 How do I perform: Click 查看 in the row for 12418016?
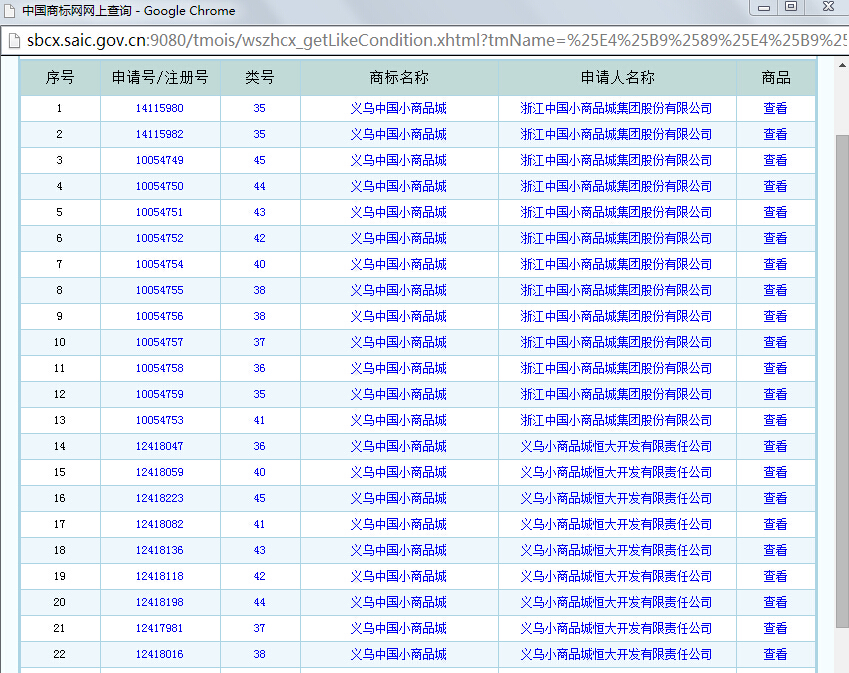click(x=775, y=654)
